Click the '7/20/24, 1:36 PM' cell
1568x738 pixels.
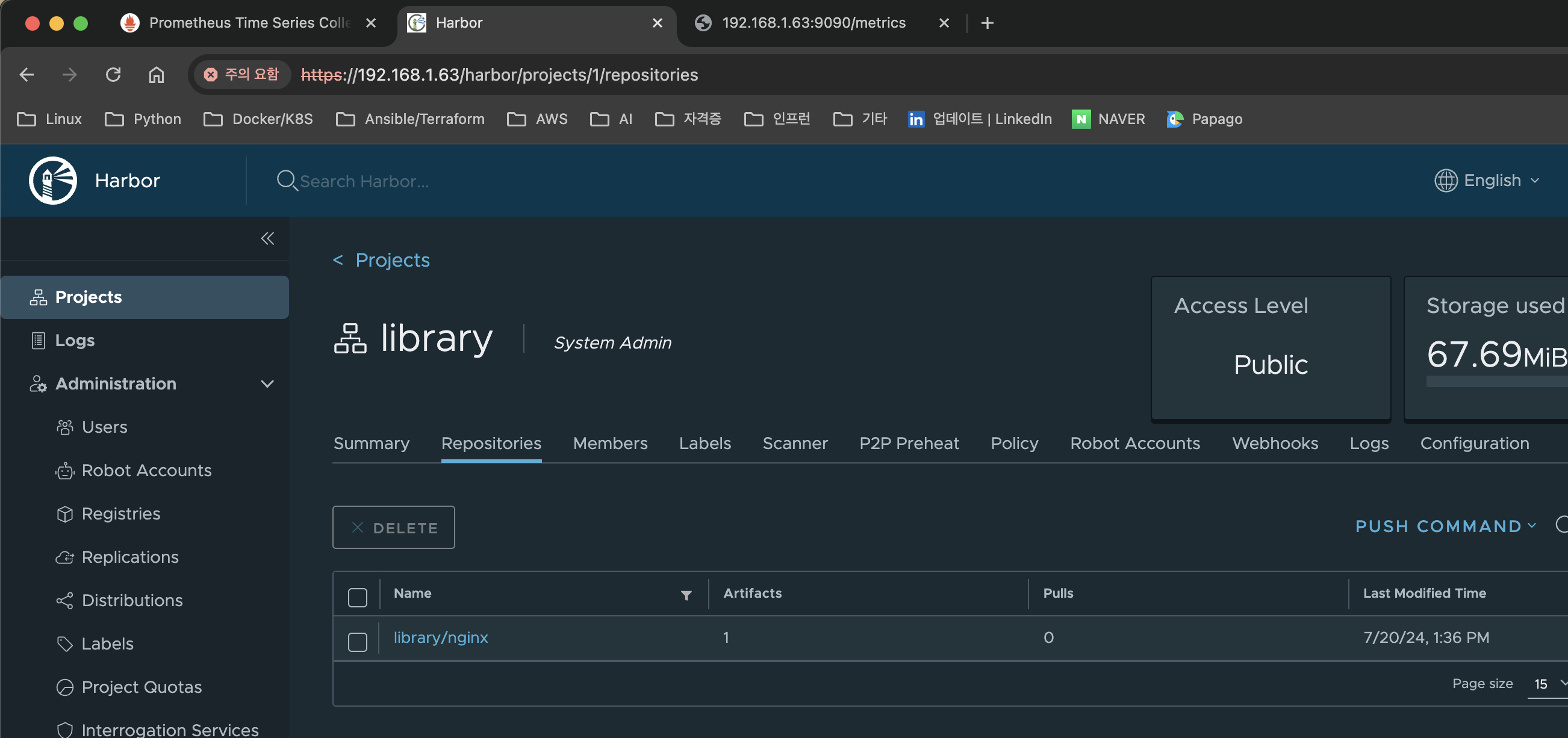point(1426,637)
